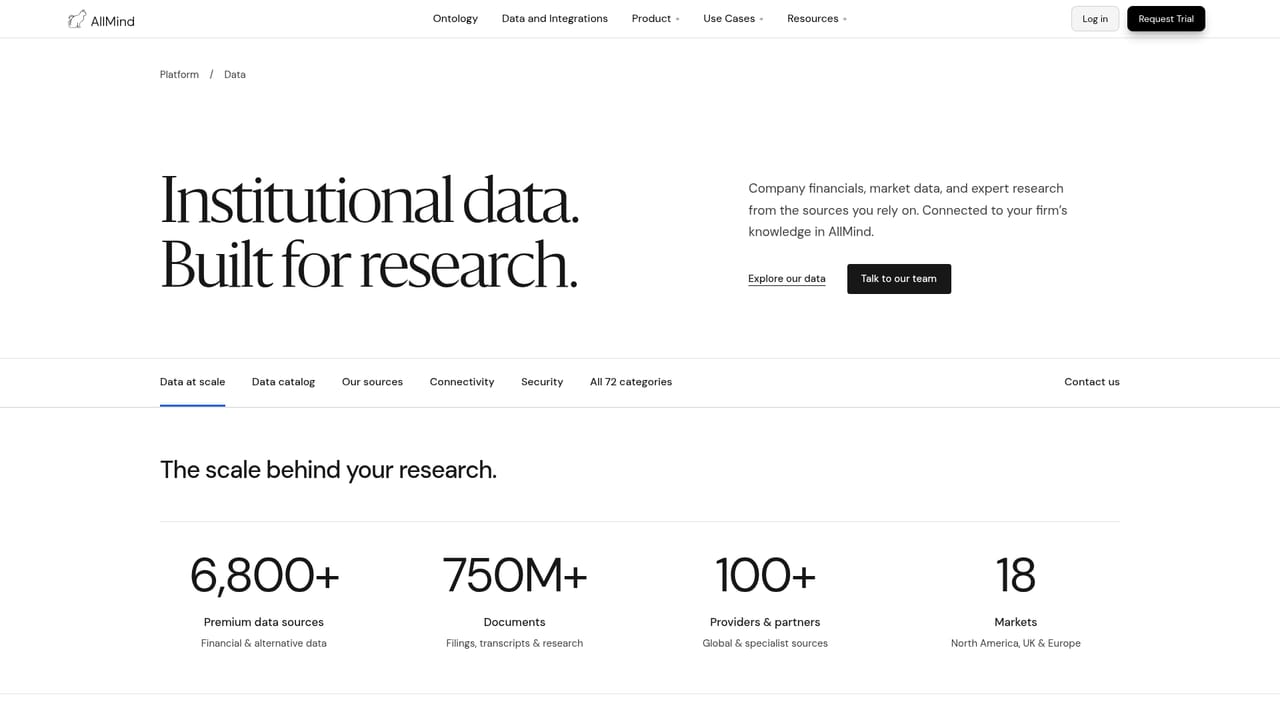
Task: Click the Log in button
Action: (1095, 19)
